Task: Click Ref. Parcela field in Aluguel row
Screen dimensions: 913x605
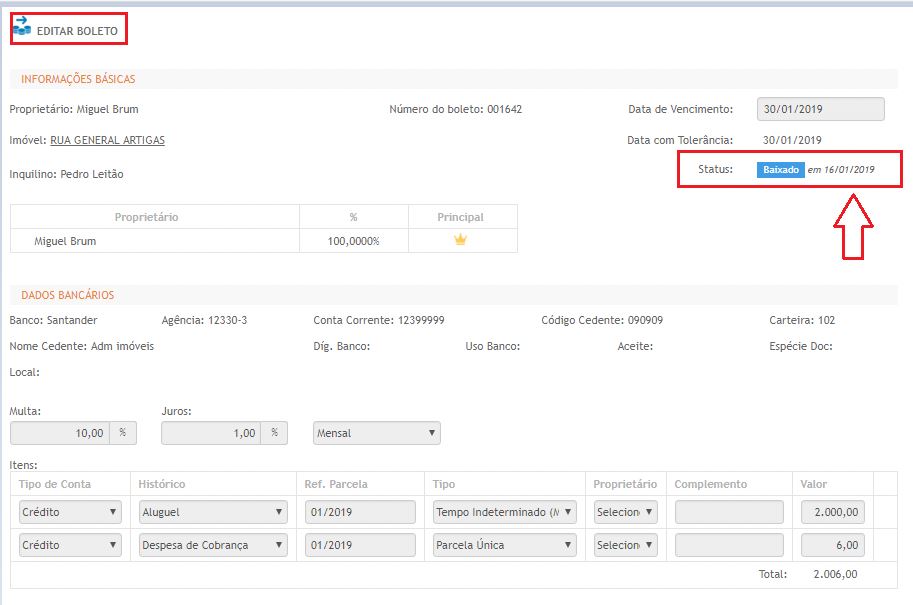Action: [x=360, y=512]
